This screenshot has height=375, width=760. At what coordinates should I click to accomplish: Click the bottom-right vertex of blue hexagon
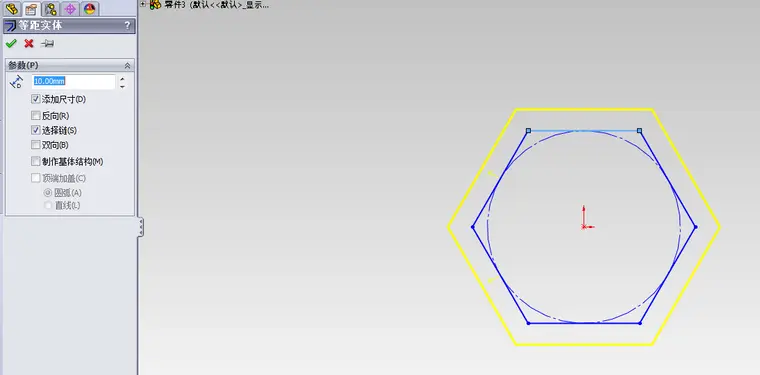point(640,323)
